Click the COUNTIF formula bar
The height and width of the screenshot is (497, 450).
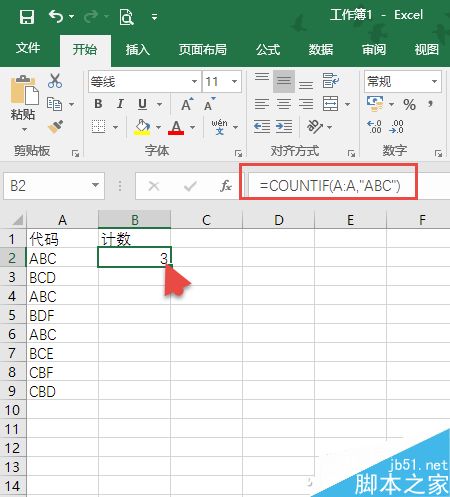[348, 186]
